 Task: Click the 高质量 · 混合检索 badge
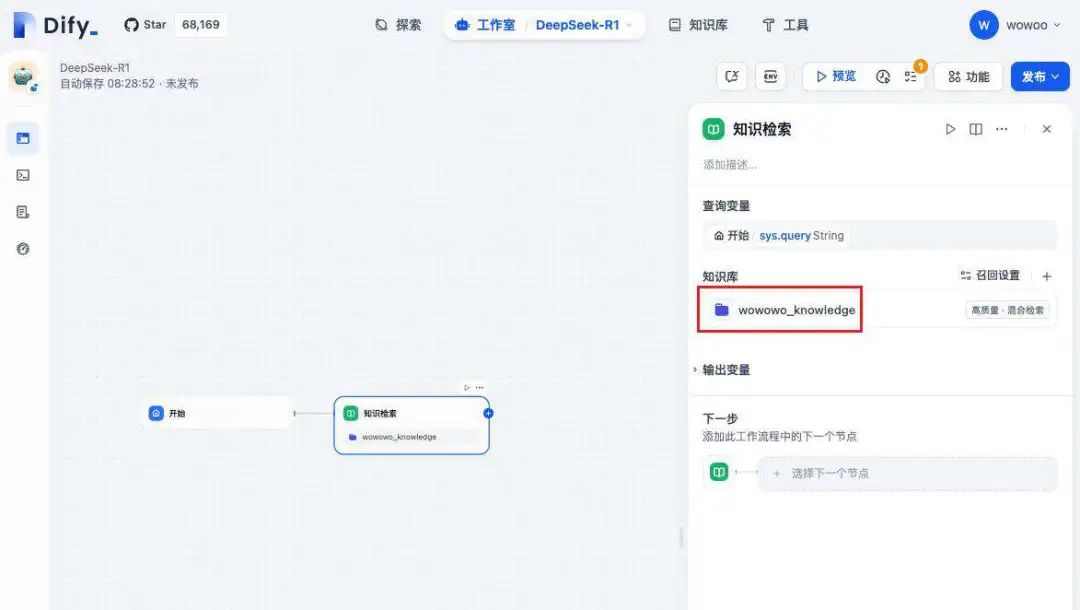click(1007, 311)
